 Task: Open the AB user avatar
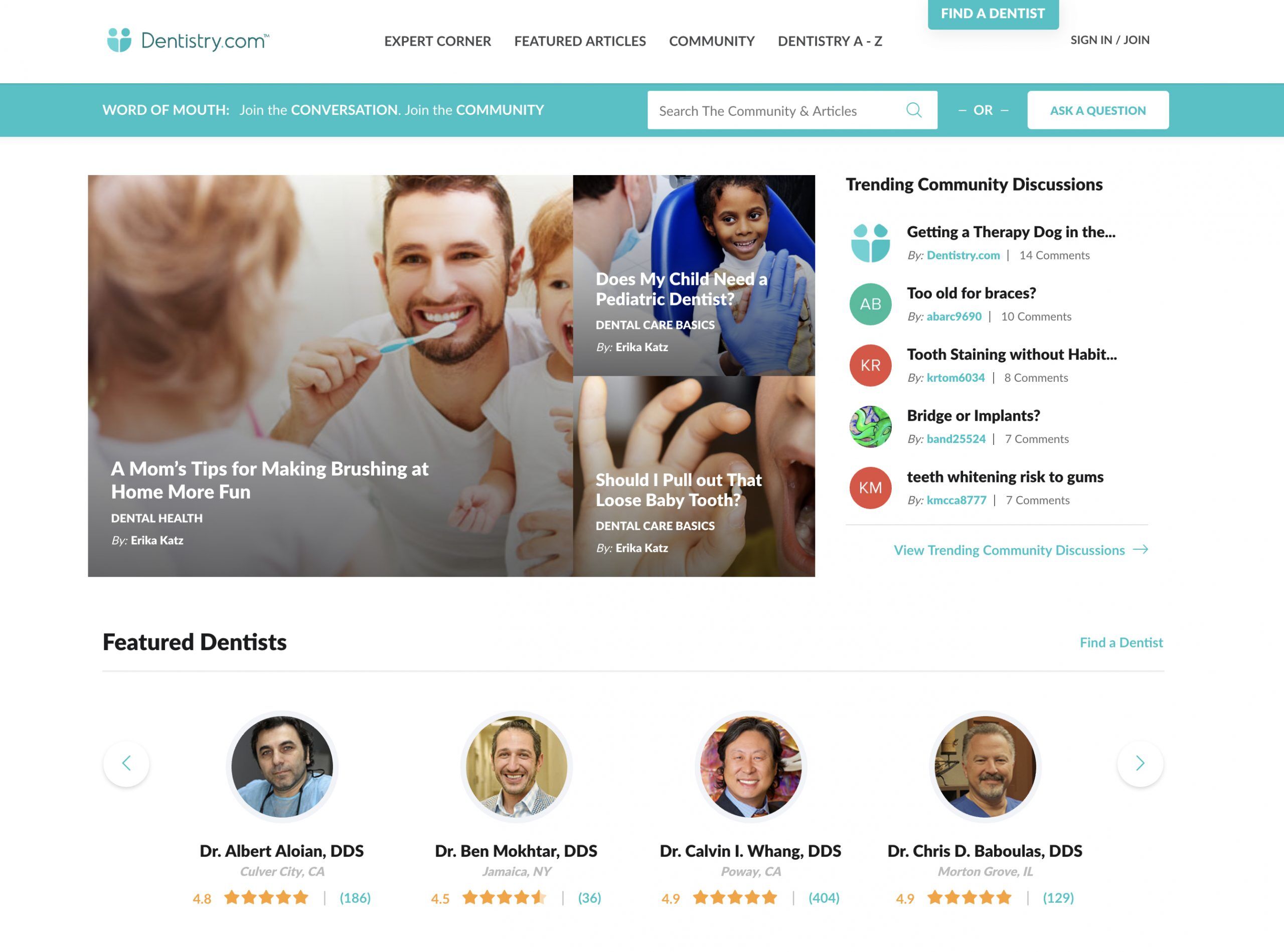(x=870, y=304)
